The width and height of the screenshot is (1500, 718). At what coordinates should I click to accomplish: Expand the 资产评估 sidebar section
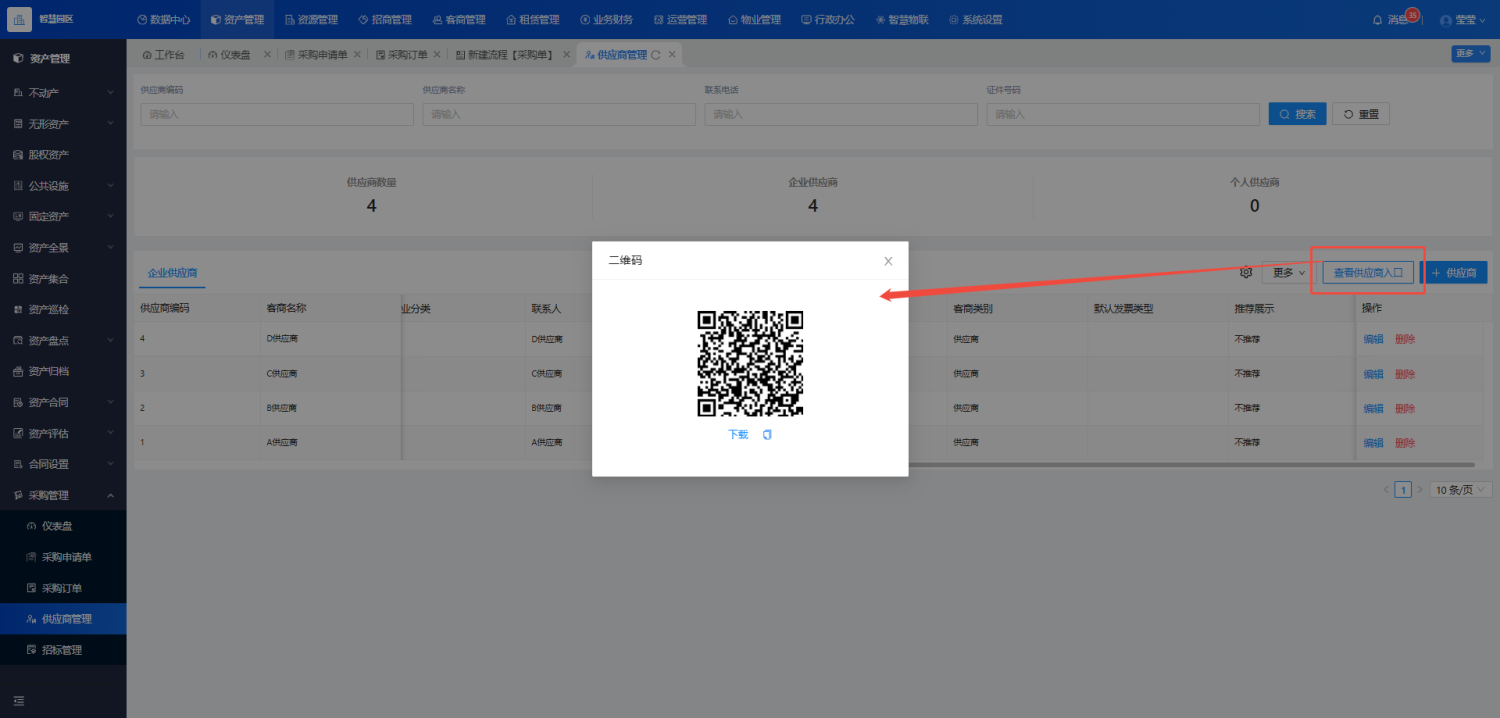point(63,434)
